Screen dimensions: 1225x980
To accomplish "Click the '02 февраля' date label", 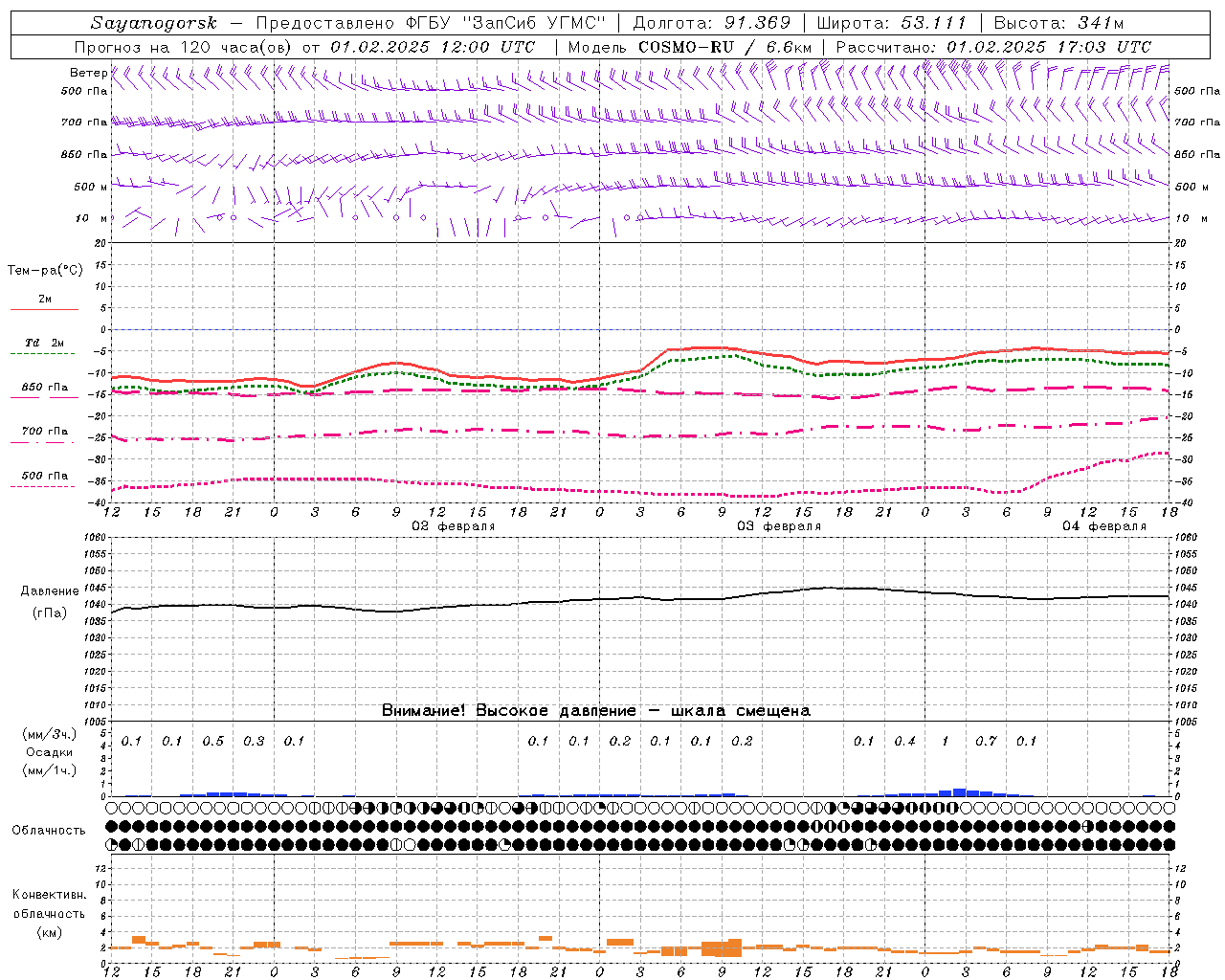I will click(454, 526).
